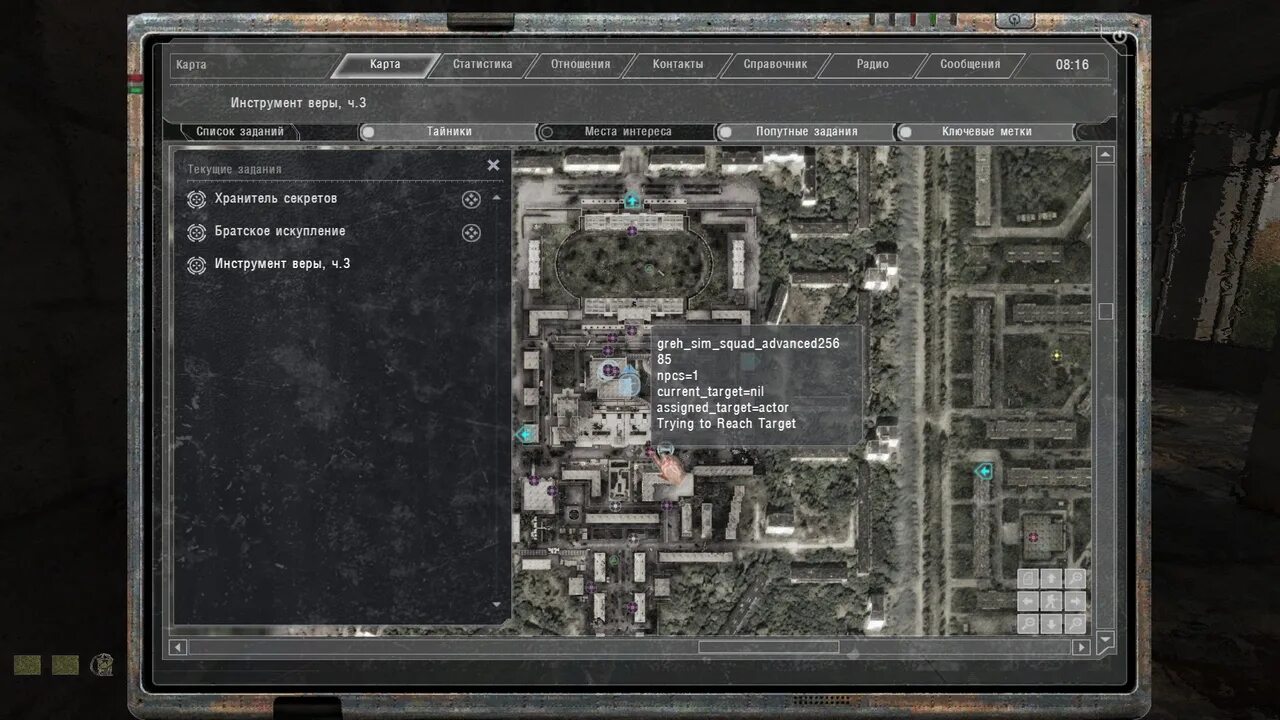Click the stalker face HUD icon
Screen dimensions: 1280x720
coord(101,665)
